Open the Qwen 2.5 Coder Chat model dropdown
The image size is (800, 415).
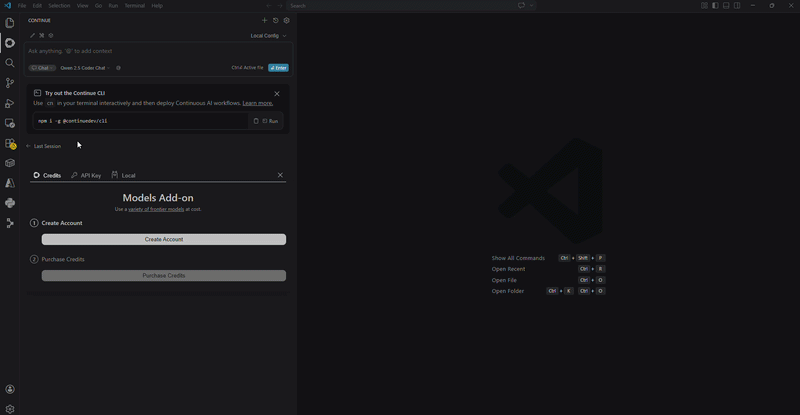click(x=85, y=68)
